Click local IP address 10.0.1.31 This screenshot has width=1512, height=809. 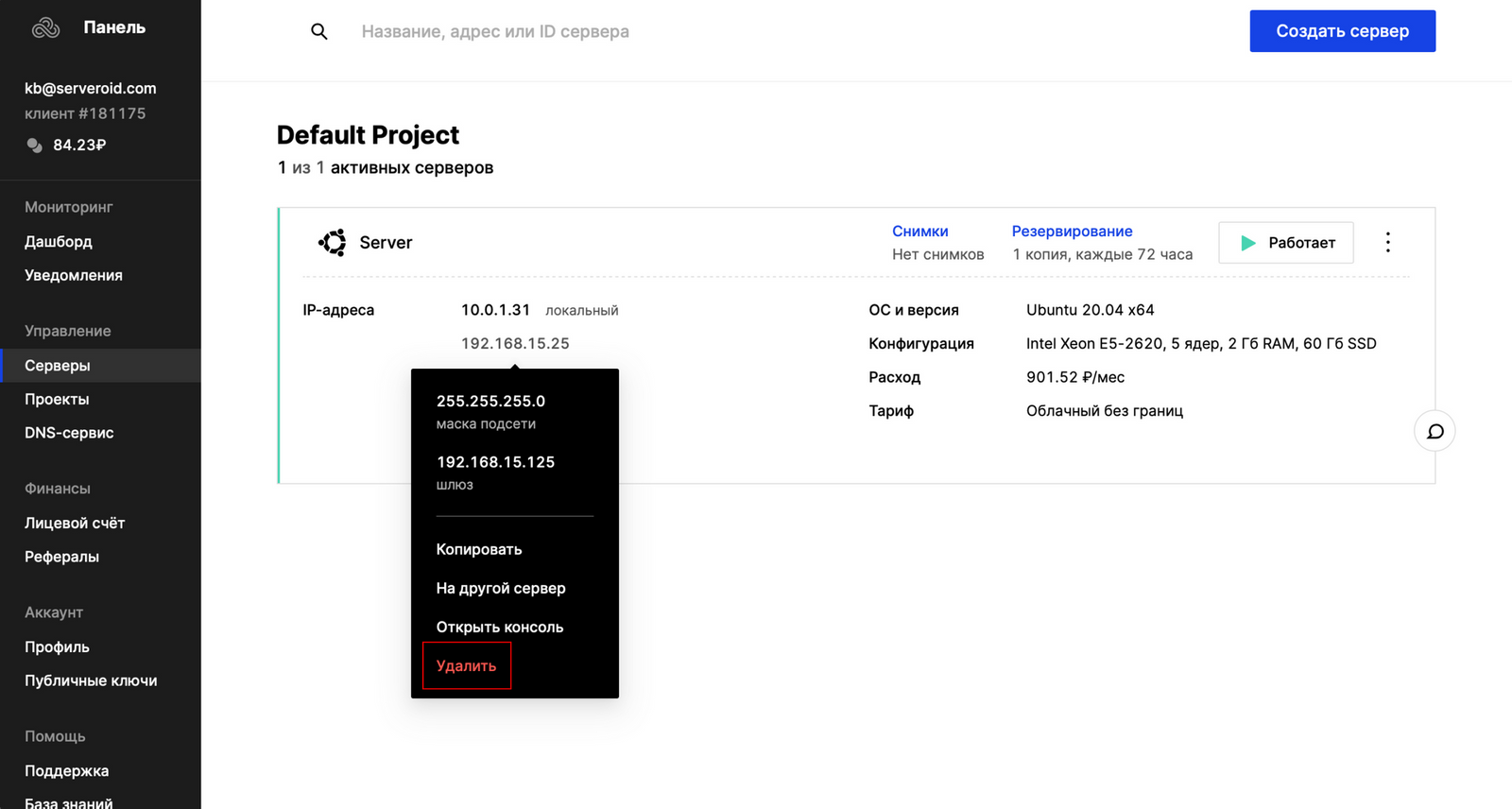pos(495,310)
